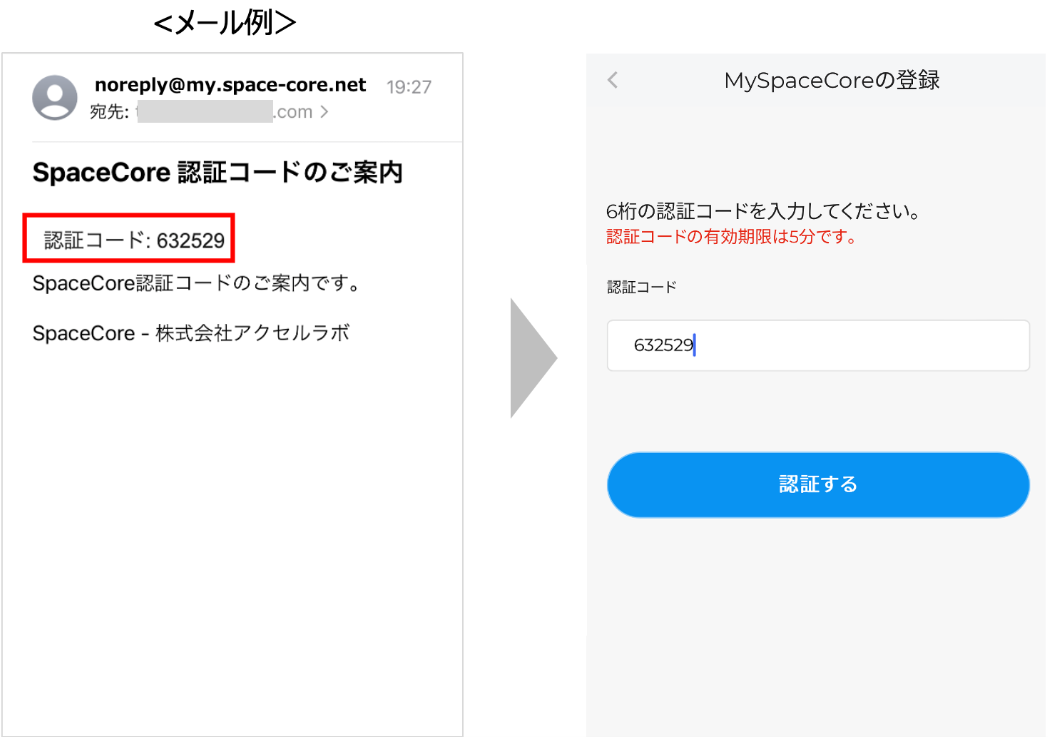Tap the back chevron in registration header

pyautogui.click(x=613, y=81)
